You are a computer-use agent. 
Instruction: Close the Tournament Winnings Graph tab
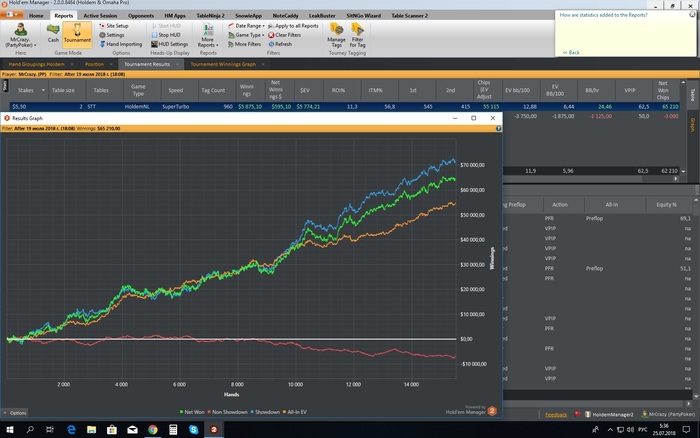coord(263,64)
